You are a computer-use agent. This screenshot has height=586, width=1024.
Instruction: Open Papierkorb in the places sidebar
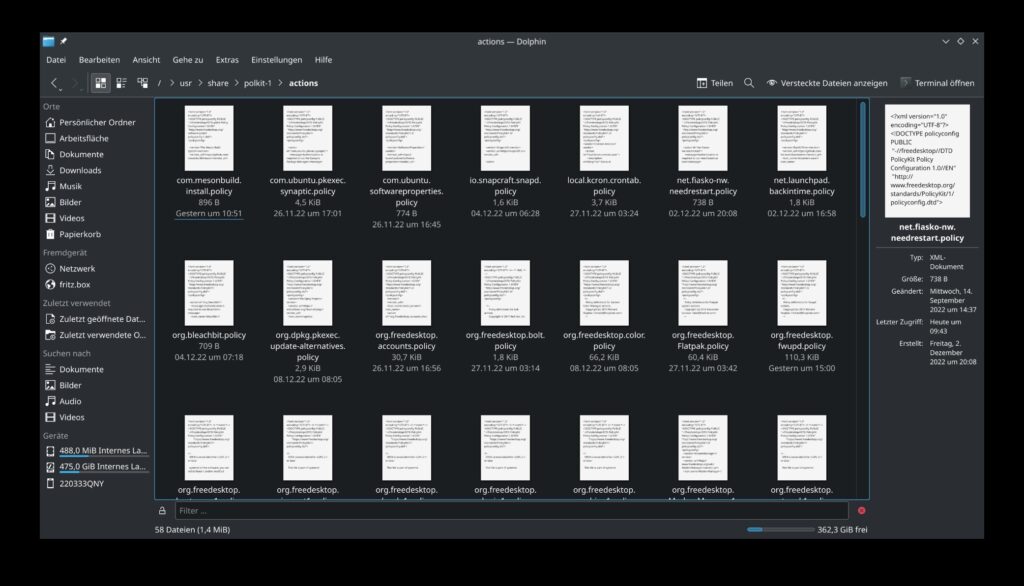(80, 234)
